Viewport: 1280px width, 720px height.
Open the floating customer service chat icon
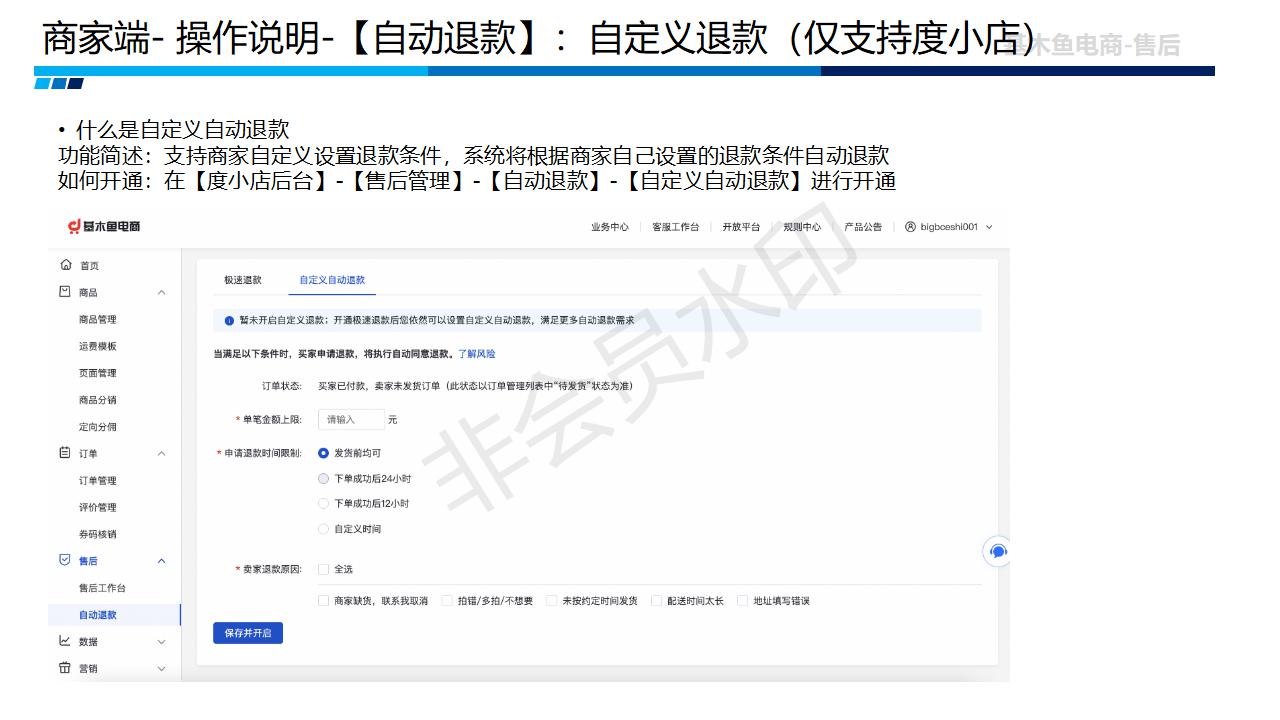tap(997, 551)
